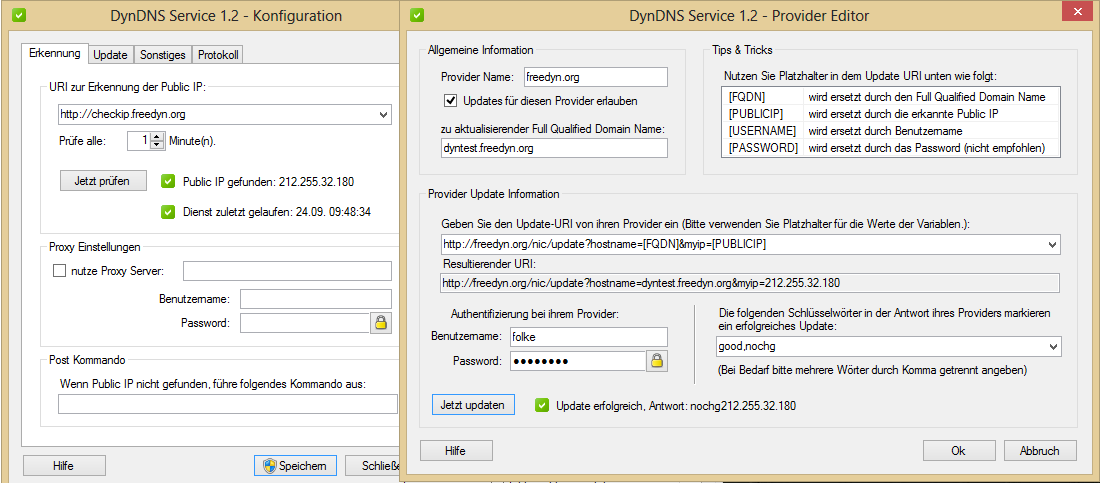Click the Provider Name input field
This screenshot has height=483, width=1100.
(x=594, y=77)
